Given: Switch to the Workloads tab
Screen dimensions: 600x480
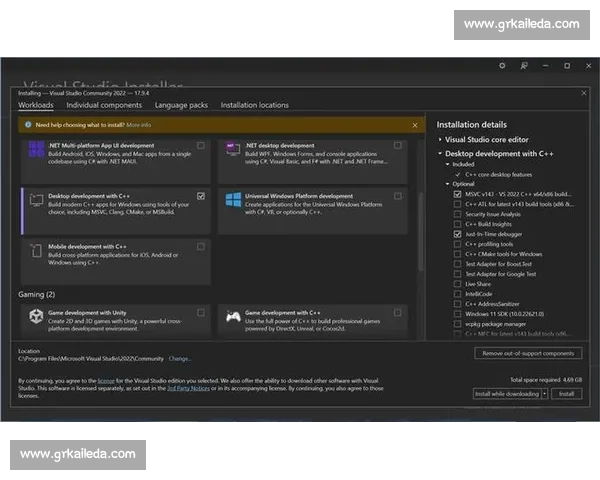Looking at the screenshot, I should 36,105.
